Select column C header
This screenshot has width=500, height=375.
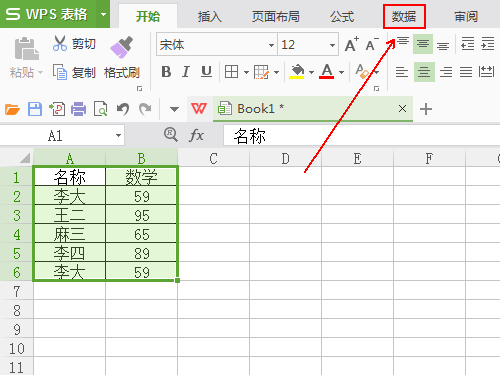(x=213, y=159)
